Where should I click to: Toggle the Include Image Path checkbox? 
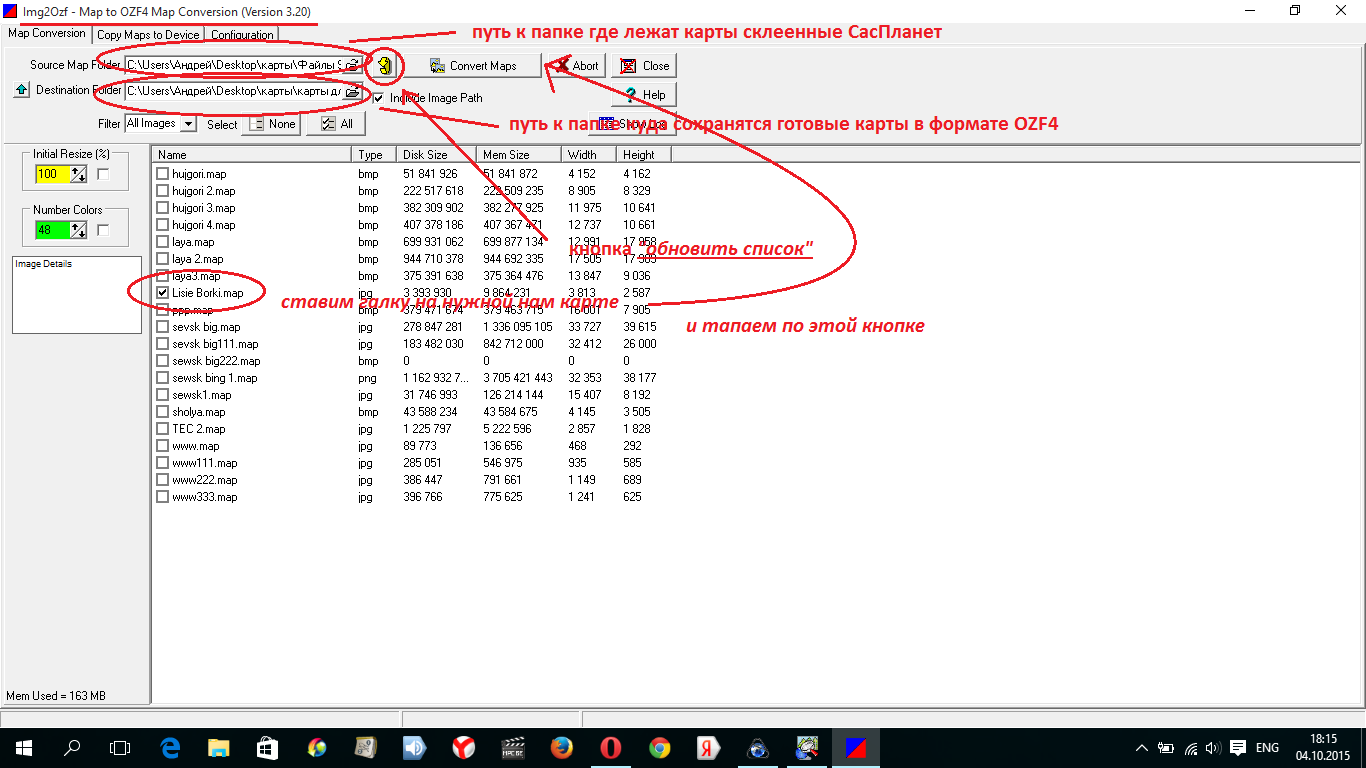378,98
